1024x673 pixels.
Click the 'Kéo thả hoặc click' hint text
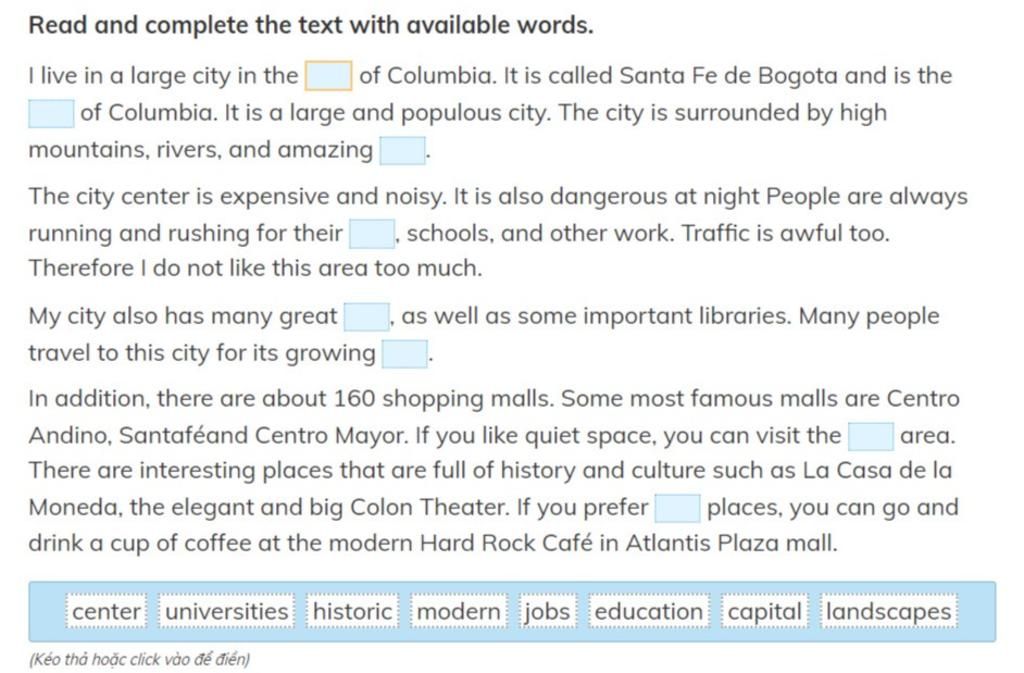139,659
